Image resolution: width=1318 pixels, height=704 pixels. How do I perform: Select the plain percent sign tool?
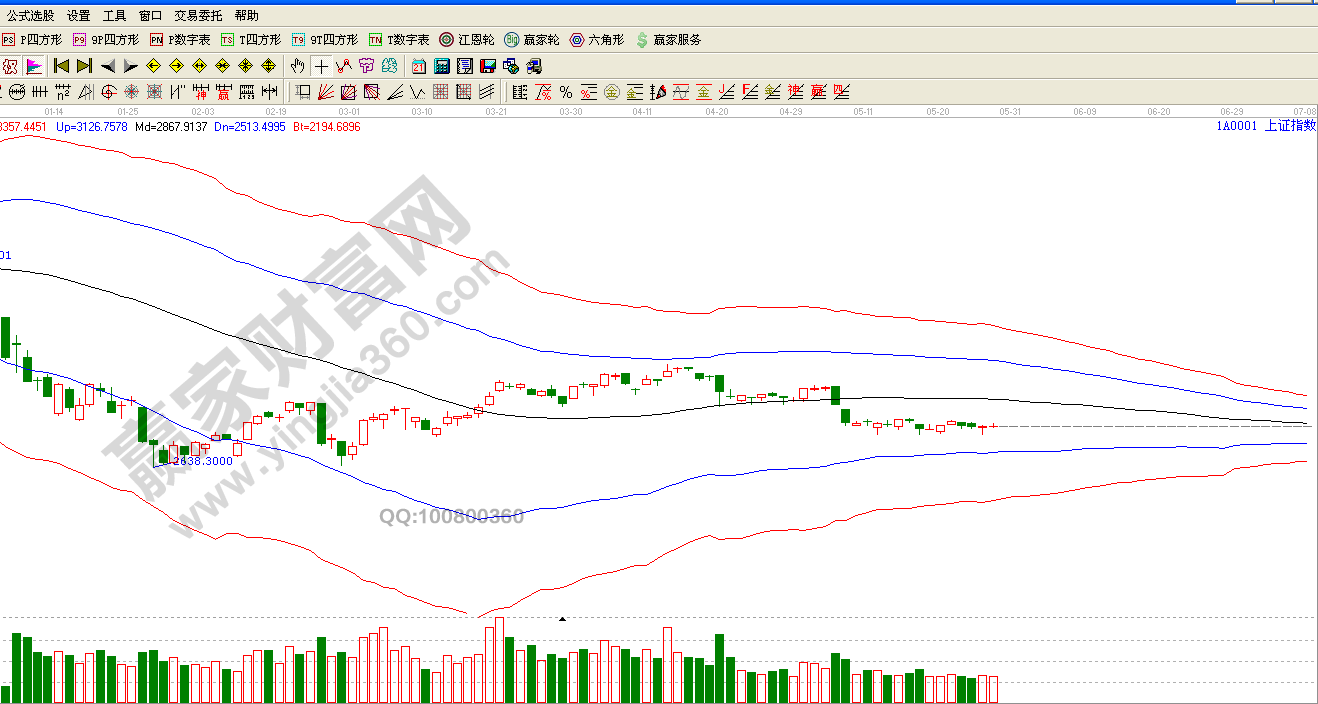coord(566,93)
